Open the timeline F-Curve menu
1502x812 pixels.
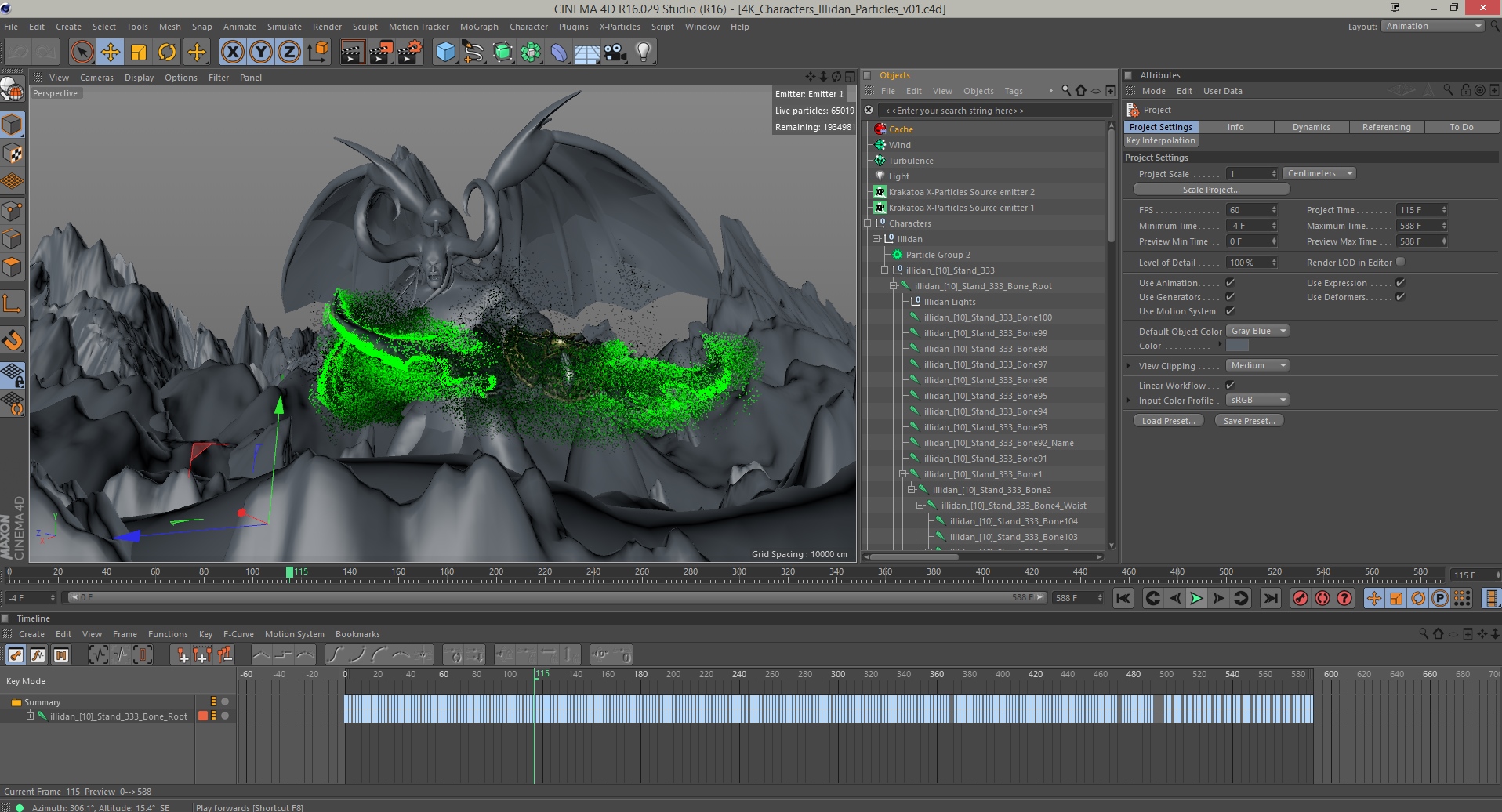pos(238,634)
